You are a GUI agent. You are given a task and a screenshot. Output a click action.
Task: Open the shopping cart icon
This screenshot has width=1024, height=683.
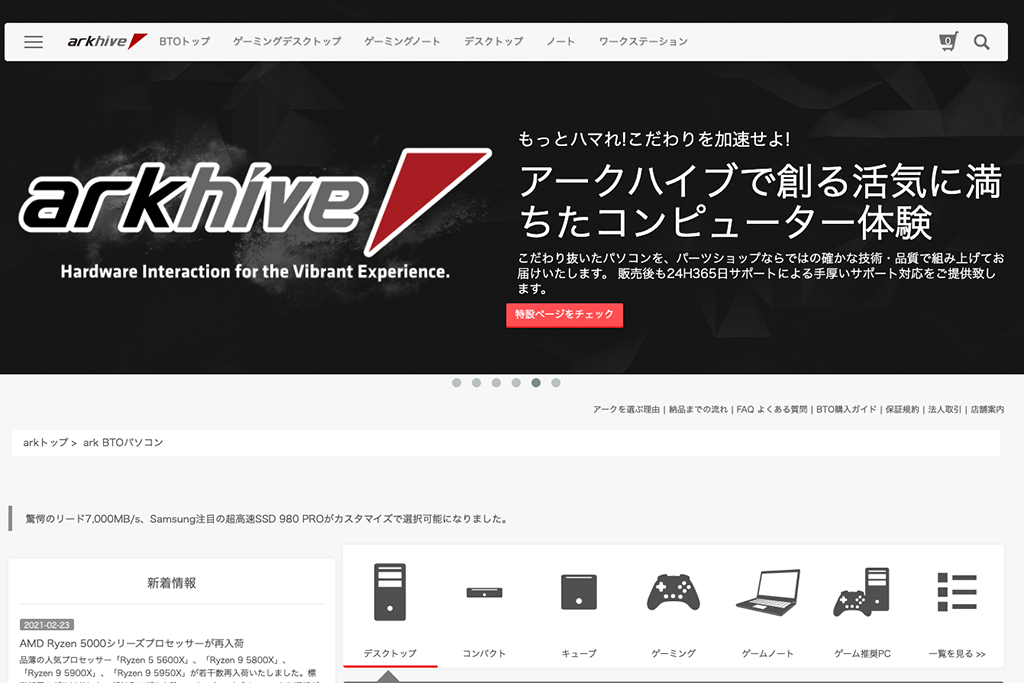click(948, 41)
